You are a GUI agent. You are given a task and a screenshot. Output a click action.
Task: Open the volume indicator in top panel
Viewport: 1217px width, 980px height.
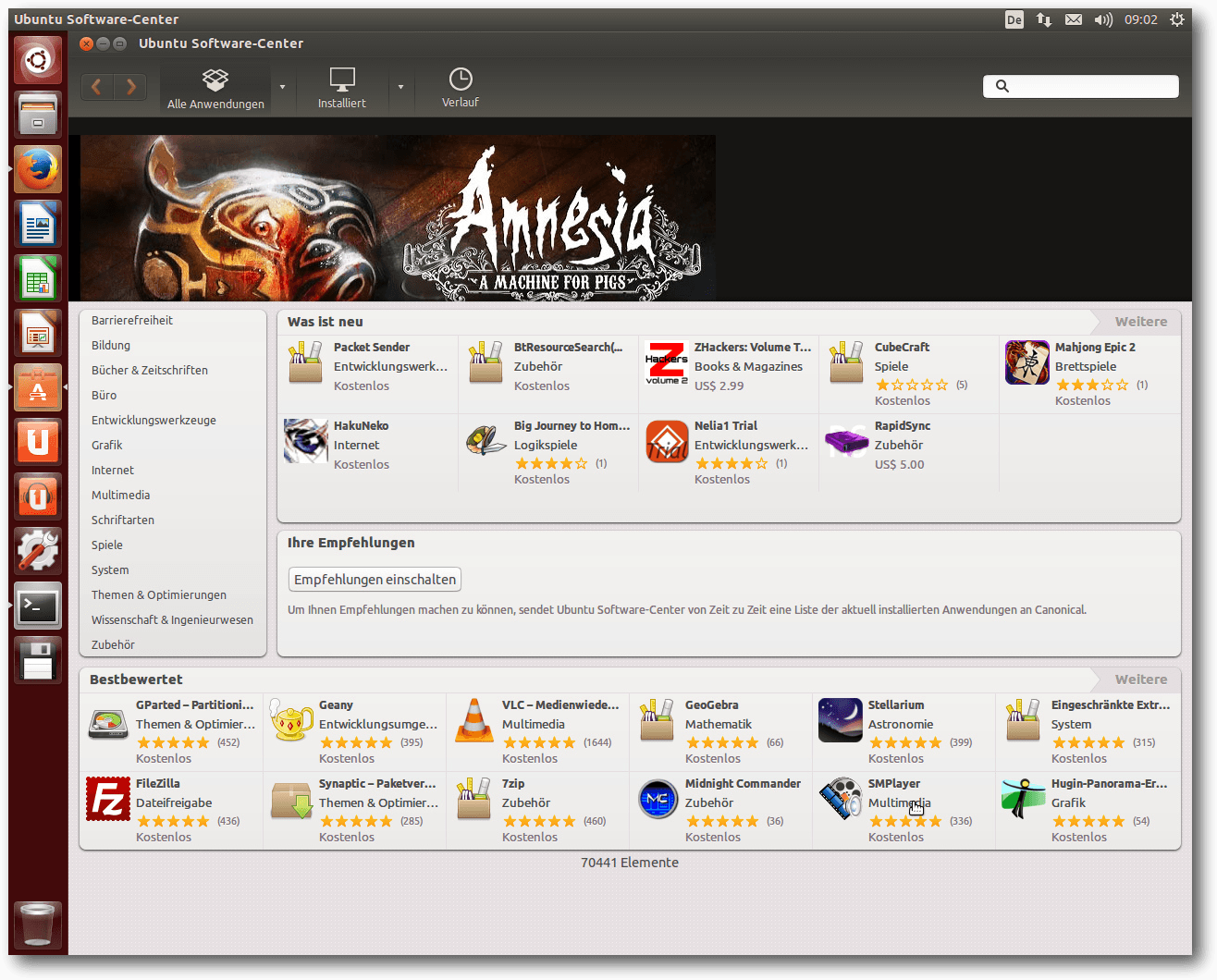1103,19
